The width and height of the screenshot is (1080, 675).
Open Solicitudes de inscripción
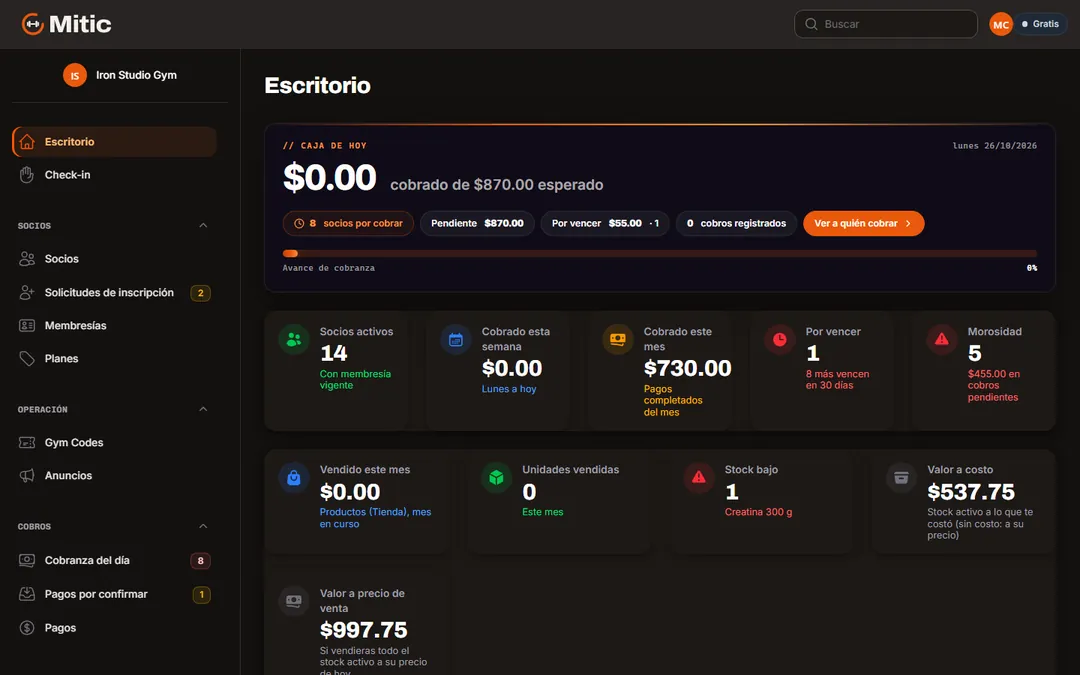coord(114,293)
